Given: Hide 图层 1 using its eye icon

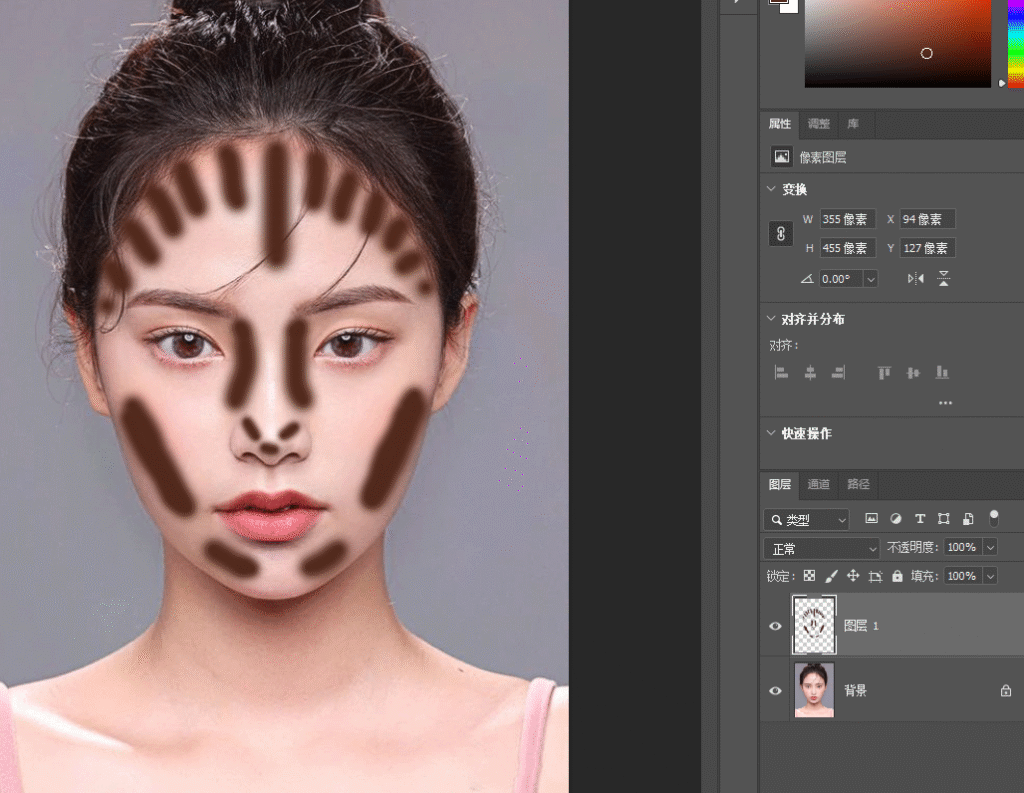Looking at the screenshot, I should pyautogui.click(x=775, y=626).
